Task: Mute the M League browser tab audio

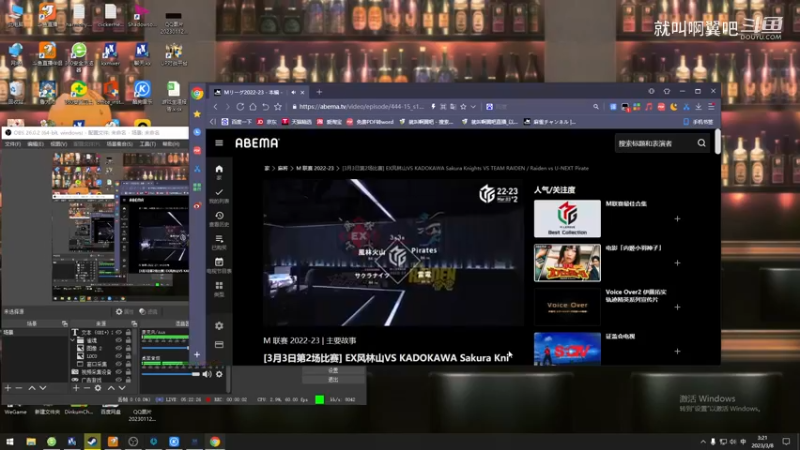Action: click(x=293, y=92)
